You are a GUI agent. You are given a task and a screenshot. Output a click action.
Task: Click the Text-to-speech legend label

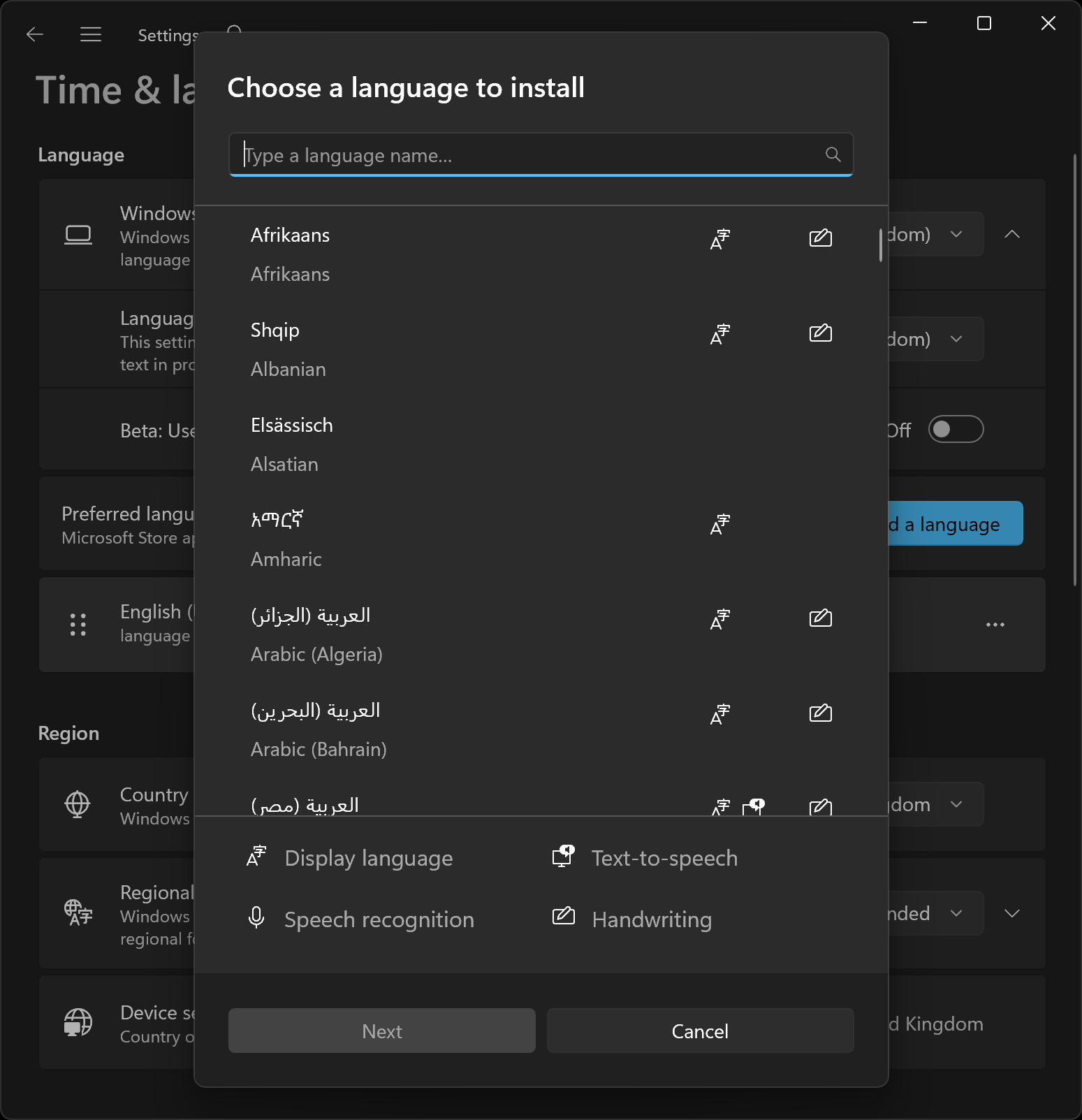664,858
